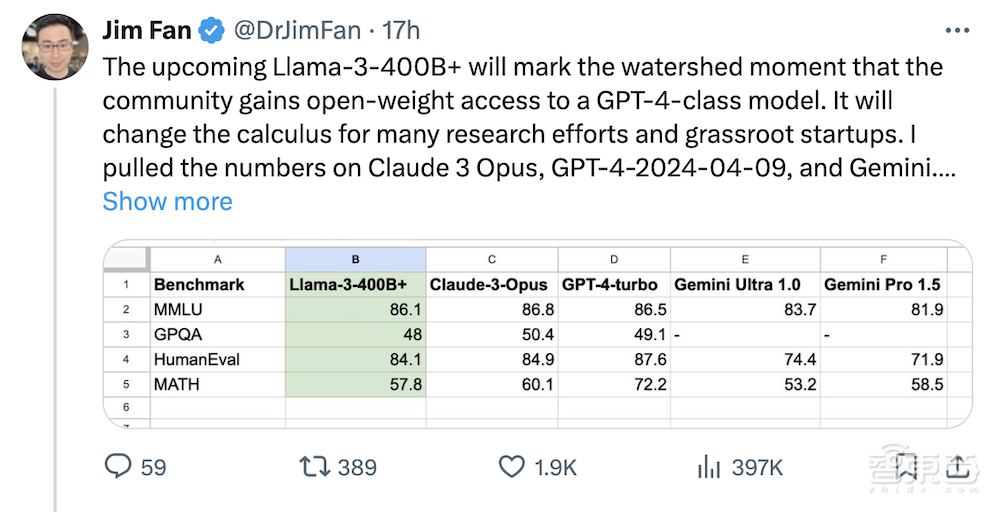Image resolution: width=1000 pixels, height=512 pixels.
Task: Expand tweet with Show more
Action: [167, 201]
